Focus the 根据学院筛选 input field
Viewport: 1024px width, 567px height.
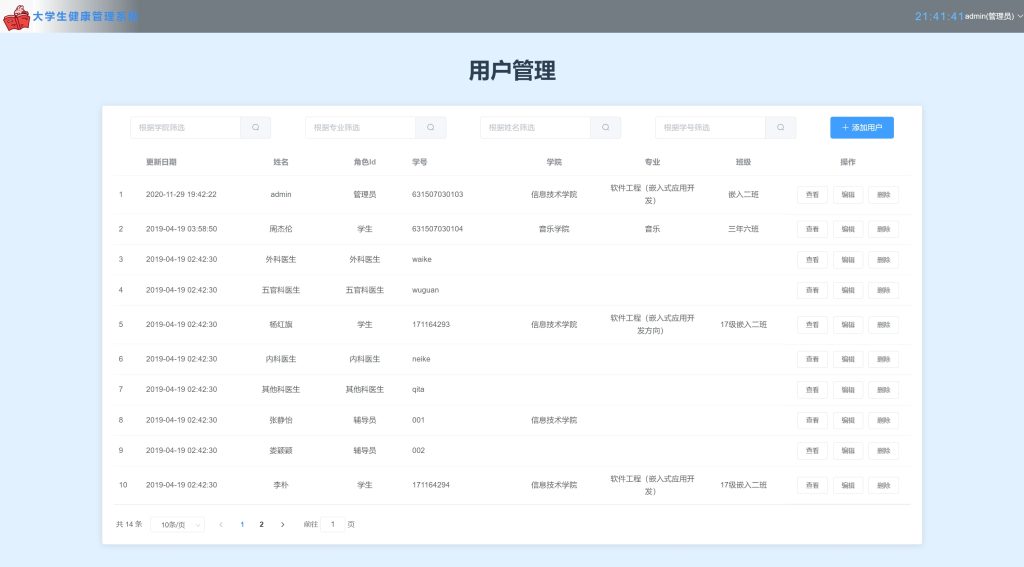point(185,127)
